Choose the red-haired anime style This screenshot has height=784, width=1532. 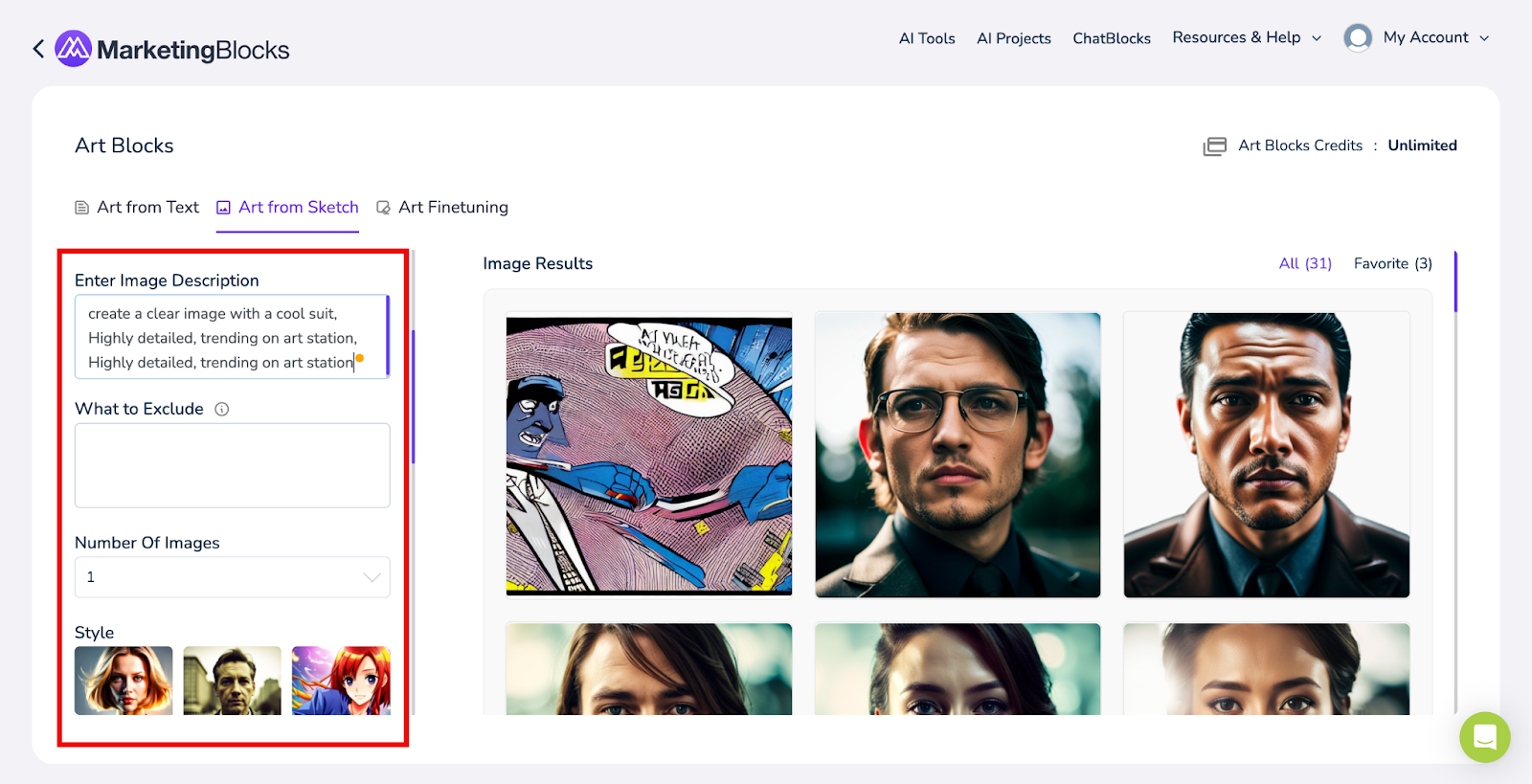[341, 681]
